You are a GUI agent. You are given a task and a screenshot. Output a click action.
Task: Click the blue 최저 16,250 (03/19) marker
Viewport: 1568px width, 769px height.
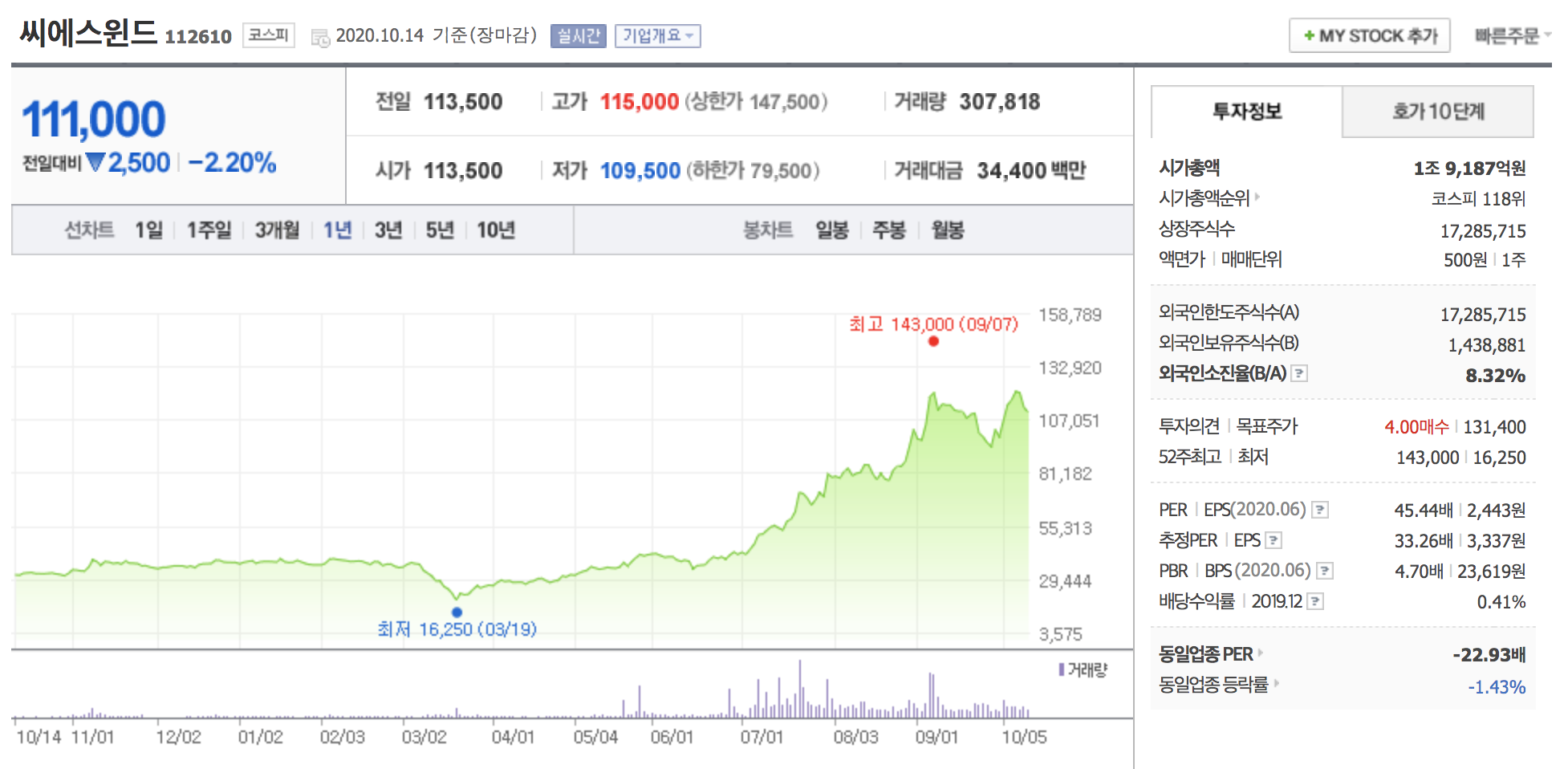pyautogui.click(x=457, y=611)
